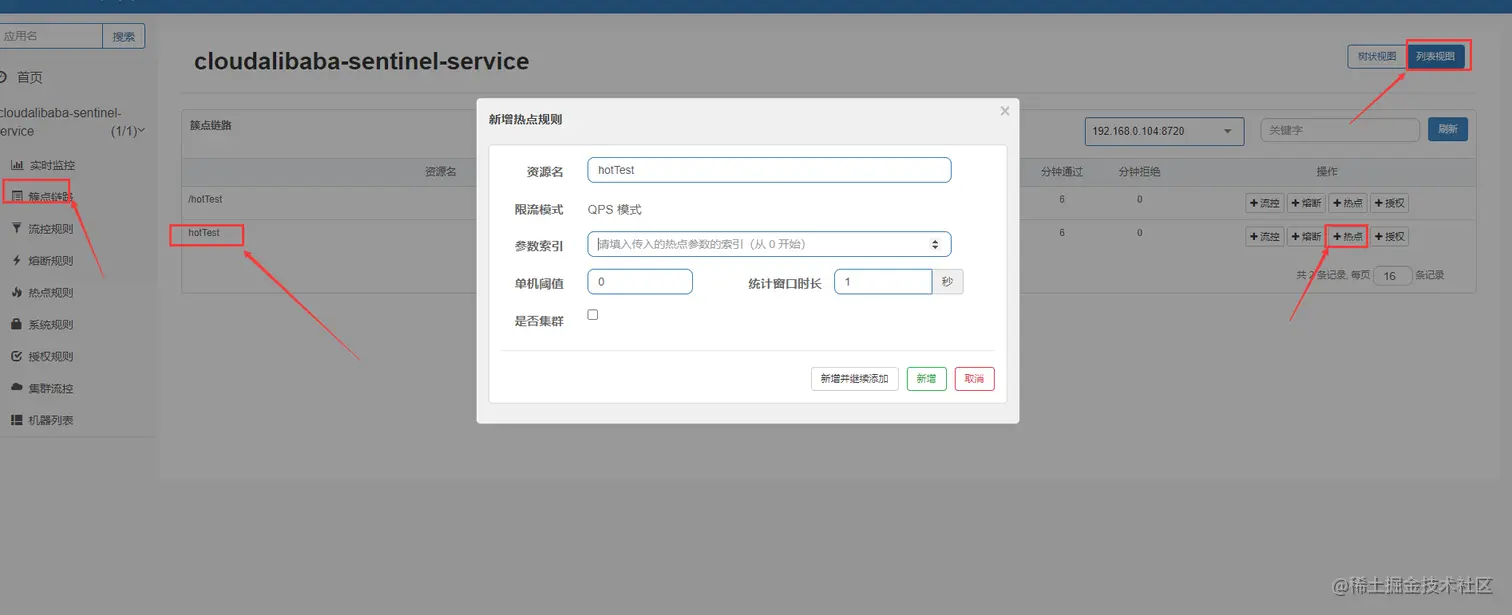Image resolution: width=1512 pixels, height=615 pixels.
Task: Click +授权 button in /hotTest row
Action: click(1389, 203)
